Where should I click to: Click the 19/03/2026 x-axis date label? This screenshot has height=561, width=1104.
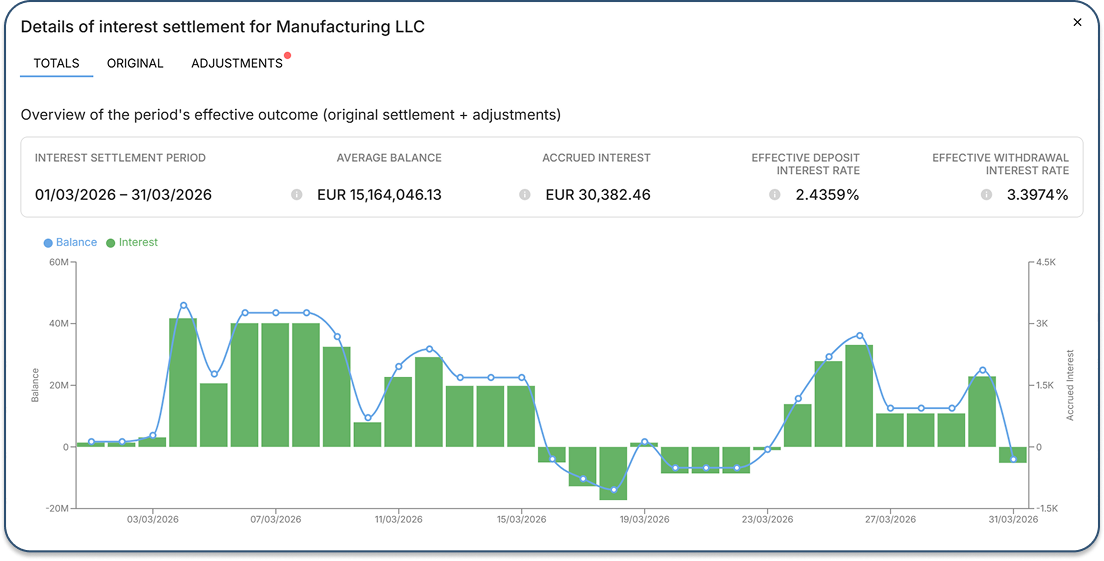pos(644,519)
